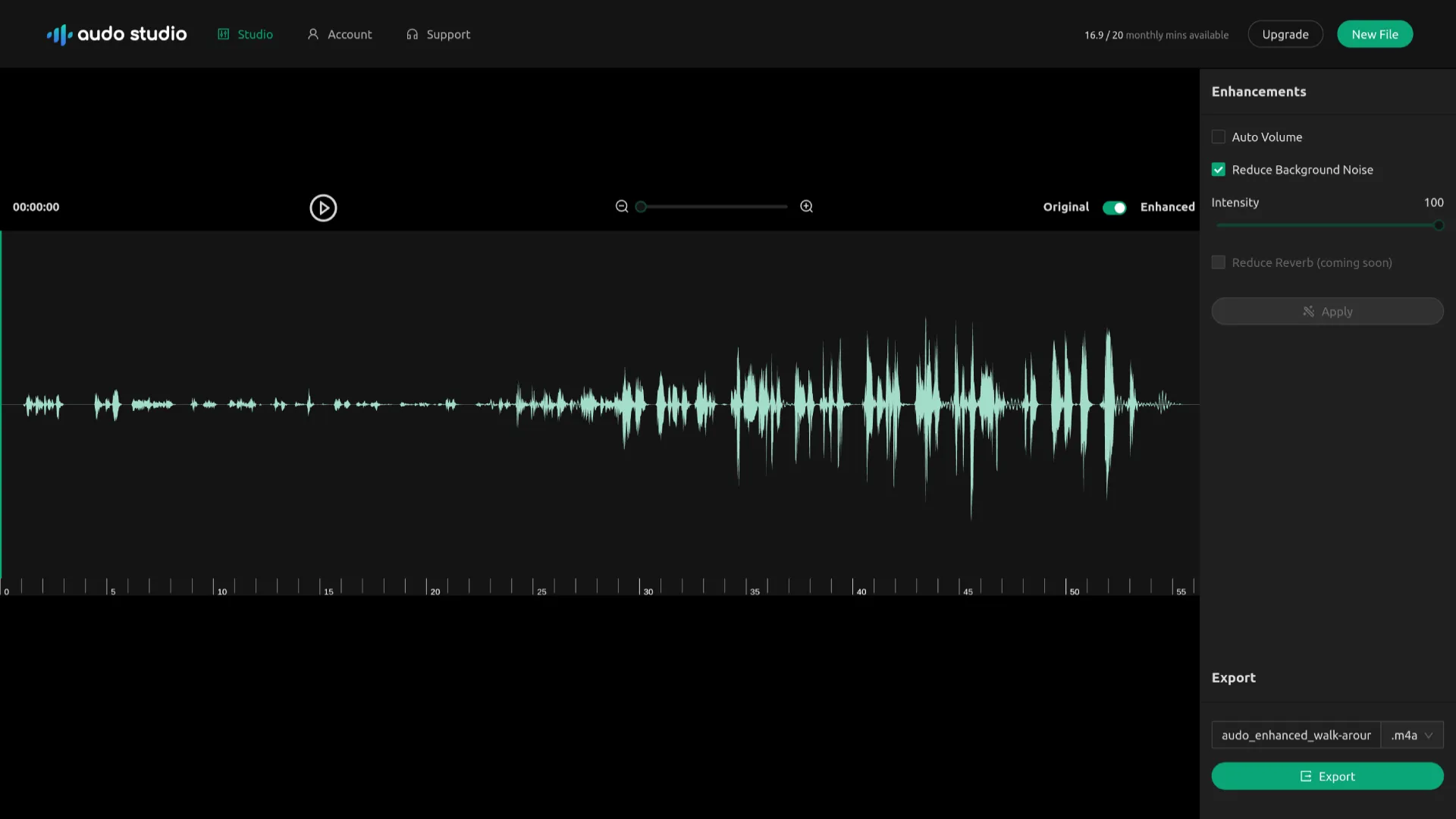Click the Account profile icon
The height and width of the screenshot is (819, 1456).
click(x=312, y=34)
